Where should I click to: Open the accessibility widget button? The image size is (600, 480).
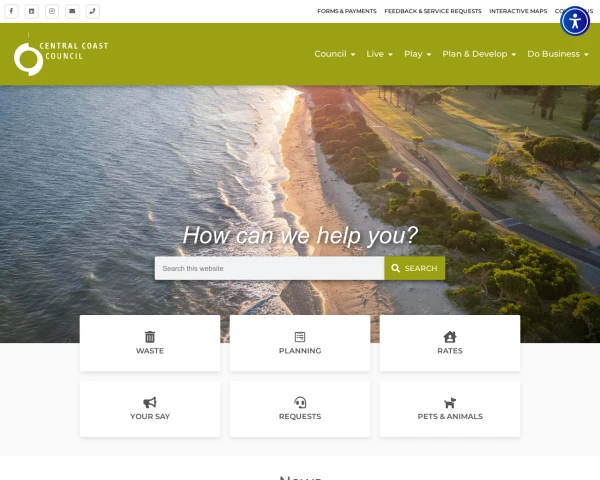click(575, 21)
